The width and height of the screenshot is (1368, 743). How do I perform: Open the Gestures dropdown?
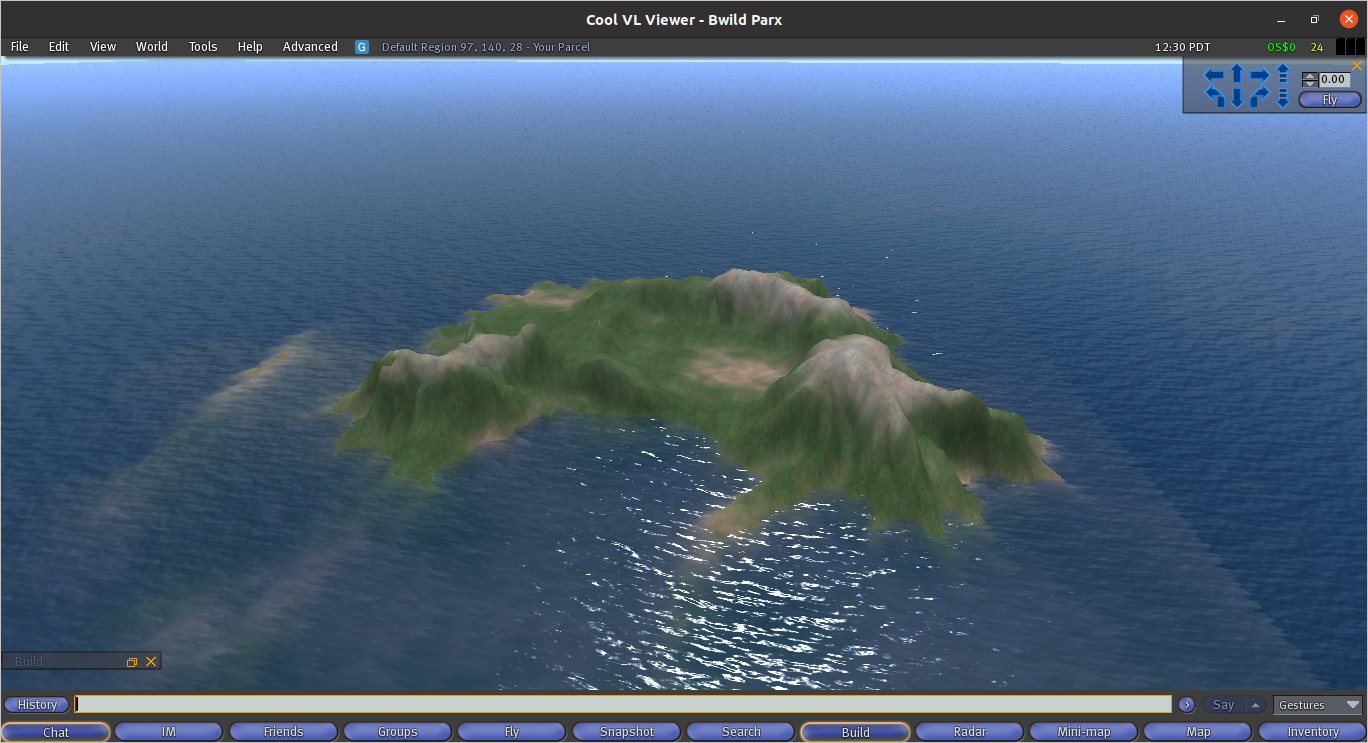pos(1317,705)
